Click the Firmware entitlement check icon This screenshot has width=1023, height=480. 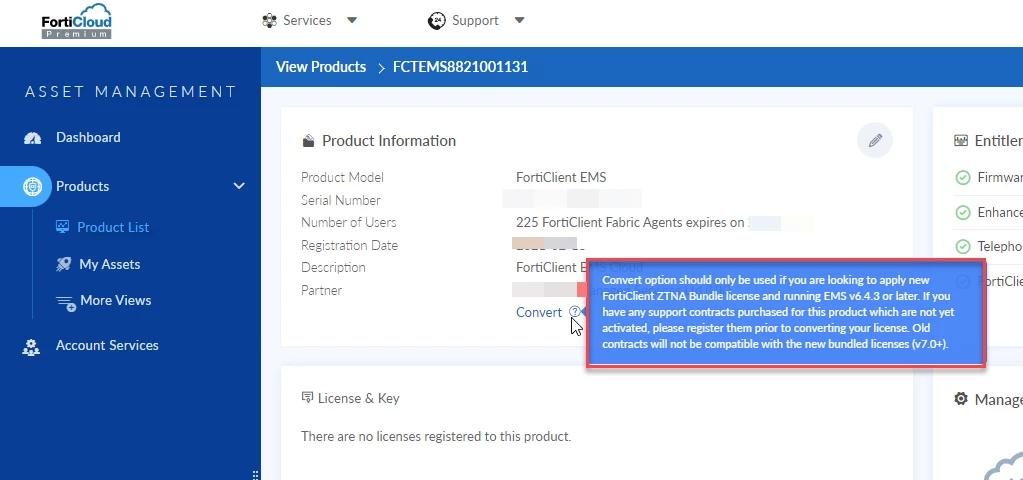point(962,177)
